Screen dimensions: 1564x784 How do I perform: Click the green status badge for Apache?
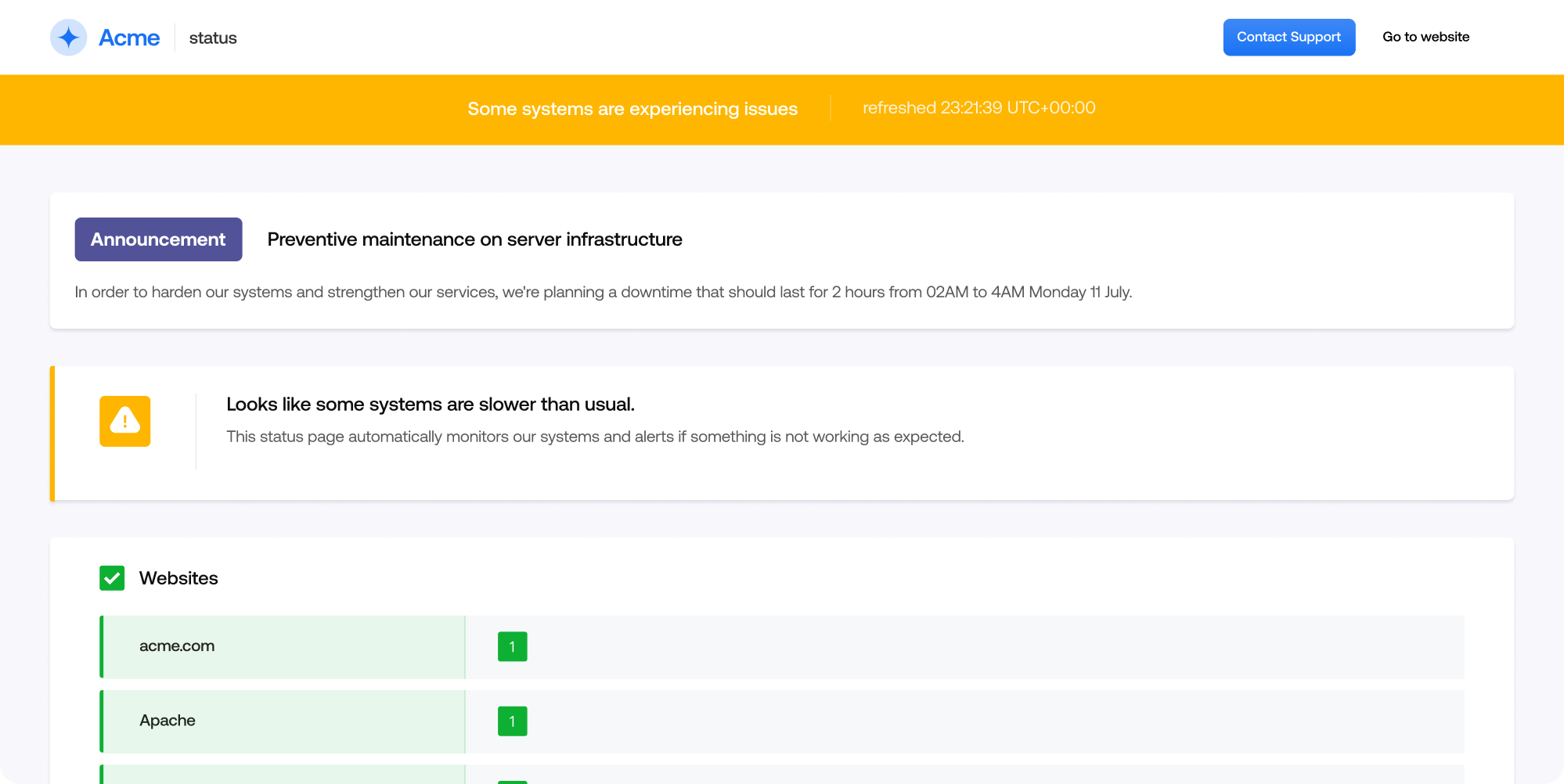coord(512,721)
